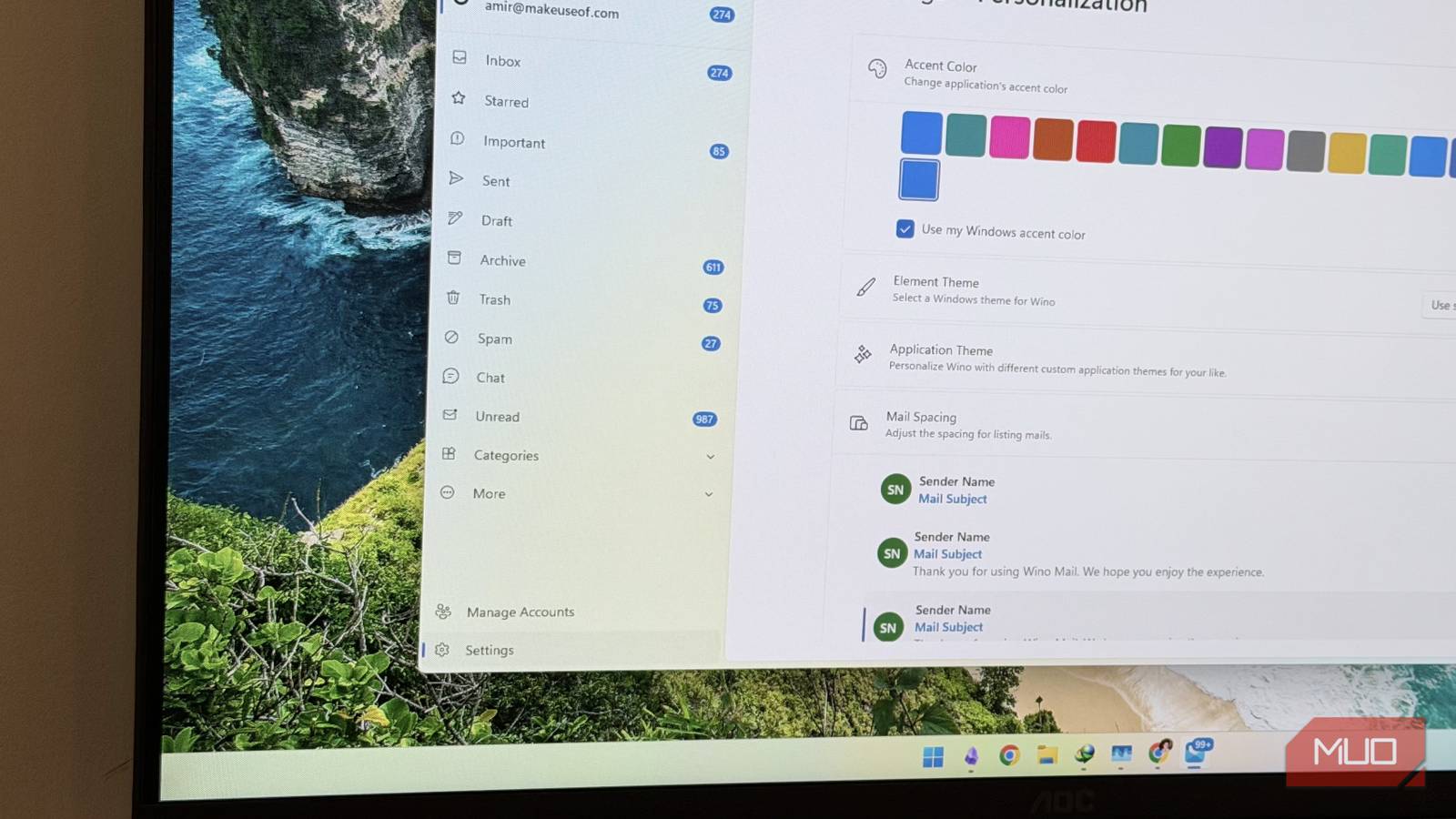Open the Settings menu item
The height and width of the screenshot is (819, 1456).
point(490,650)
